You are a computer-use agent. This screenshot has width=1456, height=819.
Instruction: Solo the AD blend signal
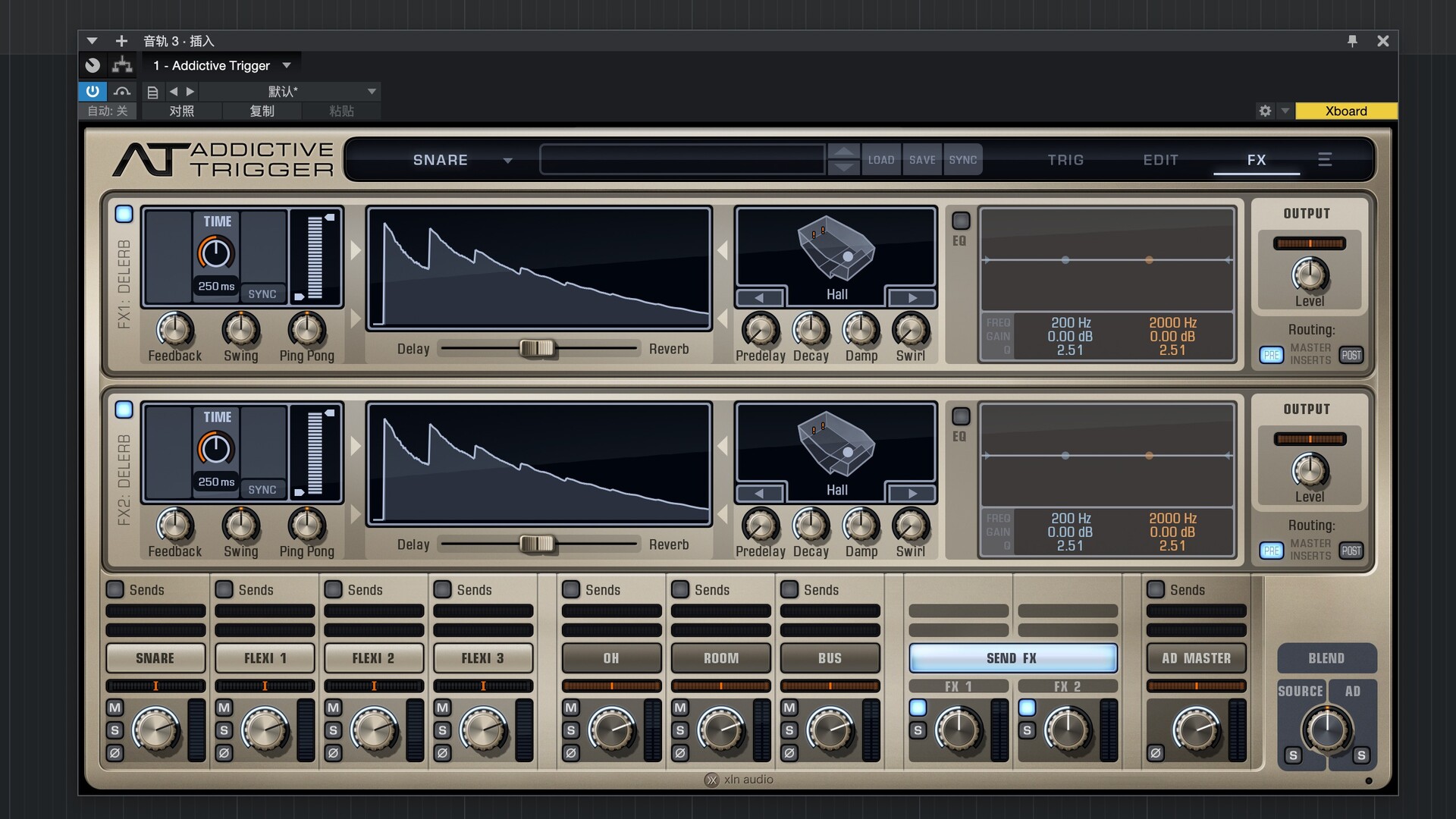point(1361,755)
